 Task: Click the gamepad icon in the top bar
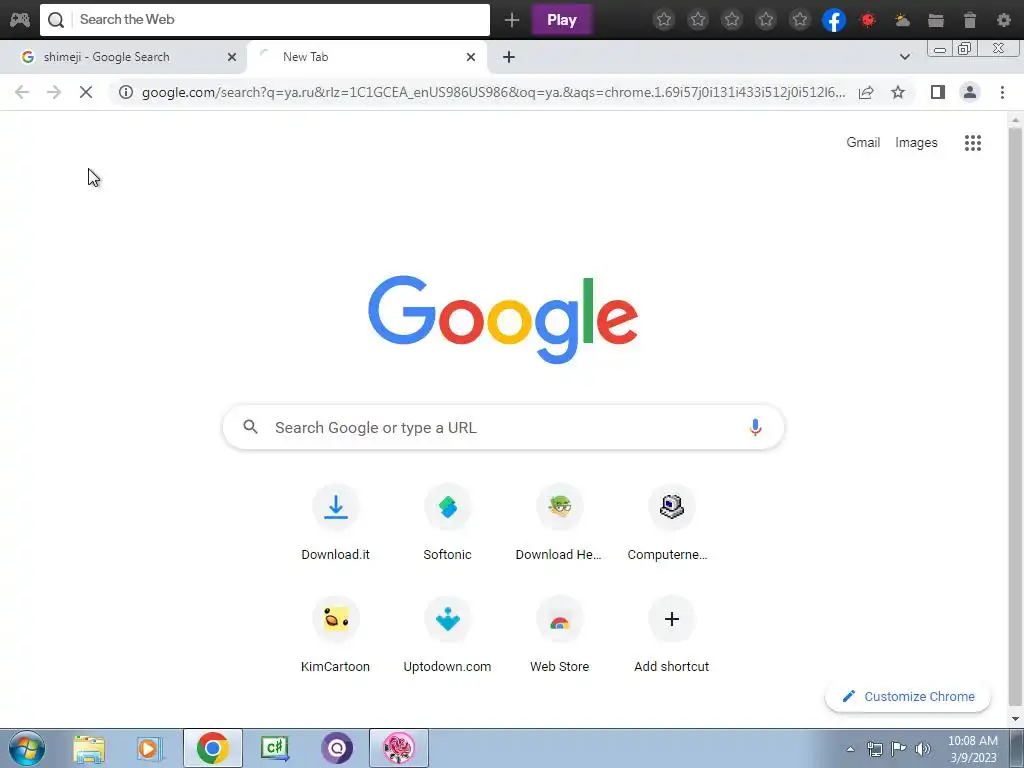tap(20, 20)
